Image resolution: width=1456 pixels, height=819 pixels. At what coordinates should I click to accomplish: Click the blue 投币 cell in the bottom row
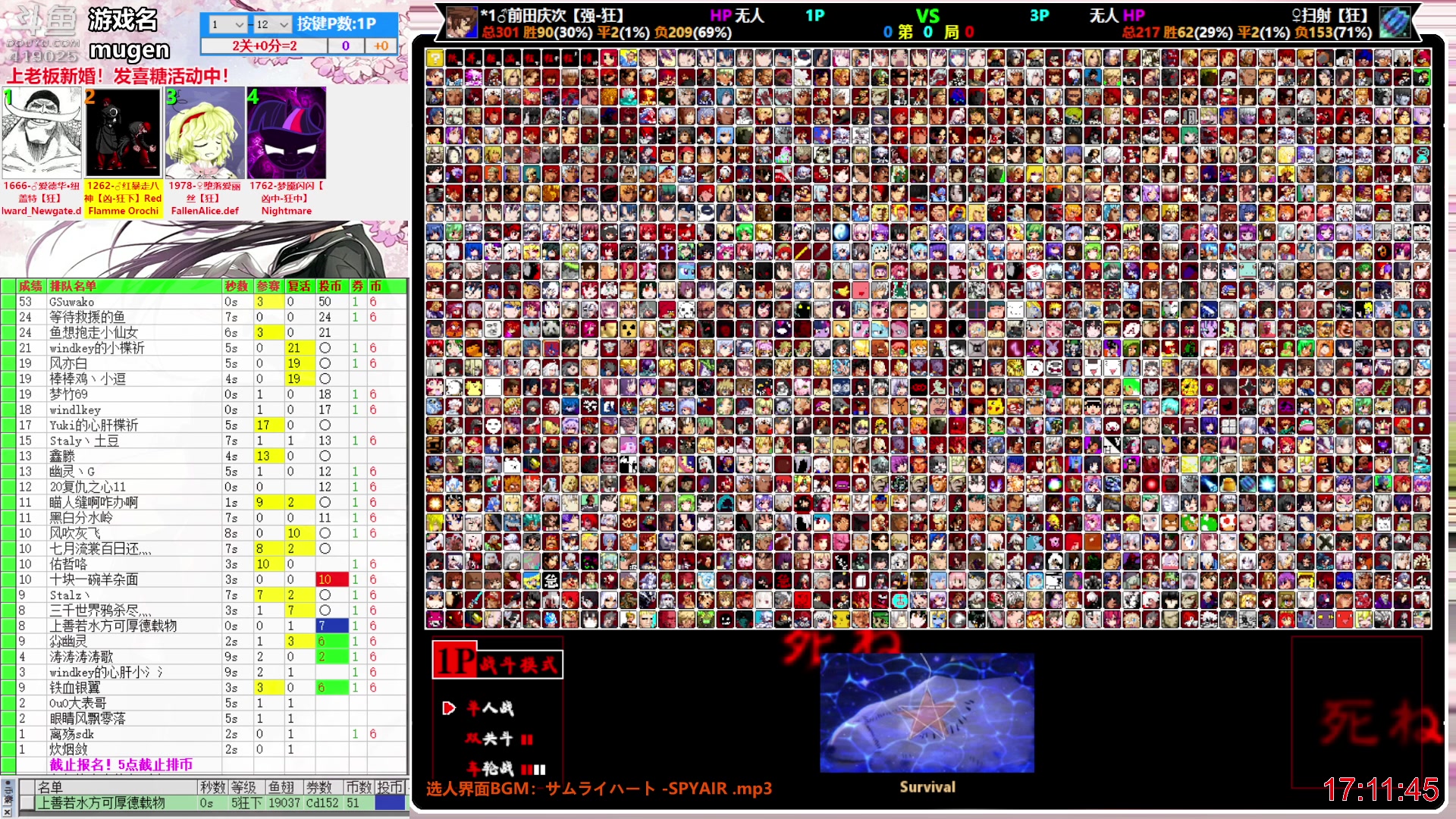tap(390, 802)
